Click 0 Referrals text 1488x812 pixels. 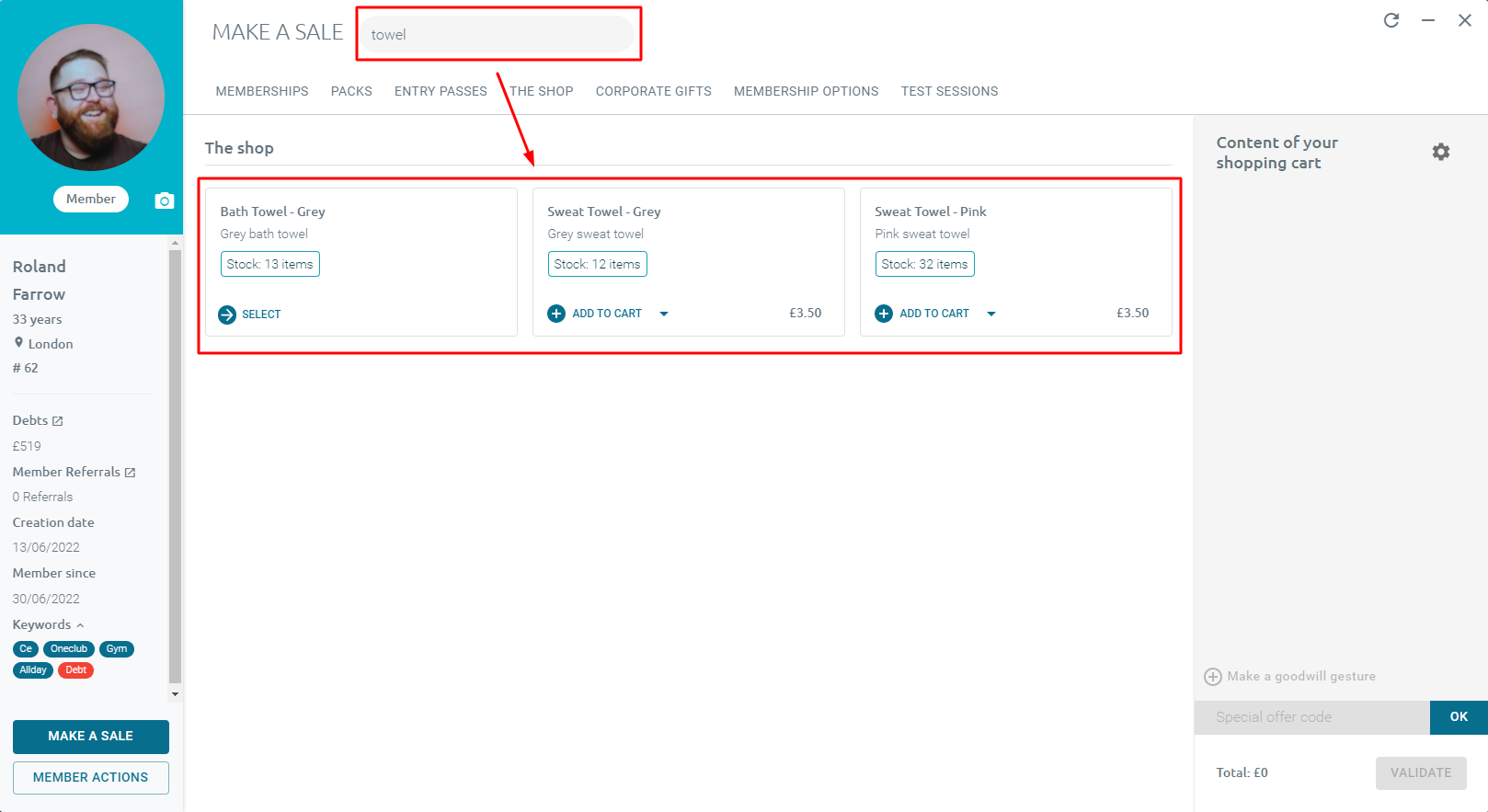click(x=42, y=497)
